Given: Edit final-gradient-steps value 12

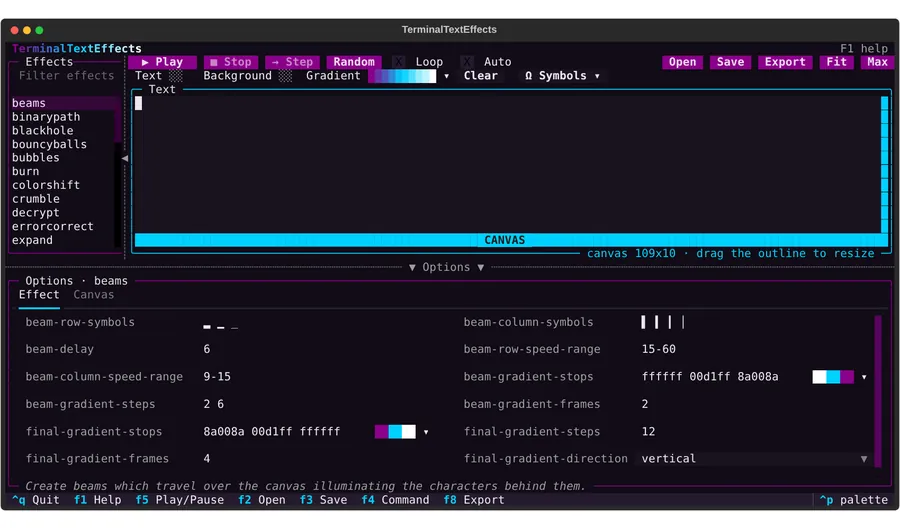Looking at the screenshot, I should (x=648, y=432).
